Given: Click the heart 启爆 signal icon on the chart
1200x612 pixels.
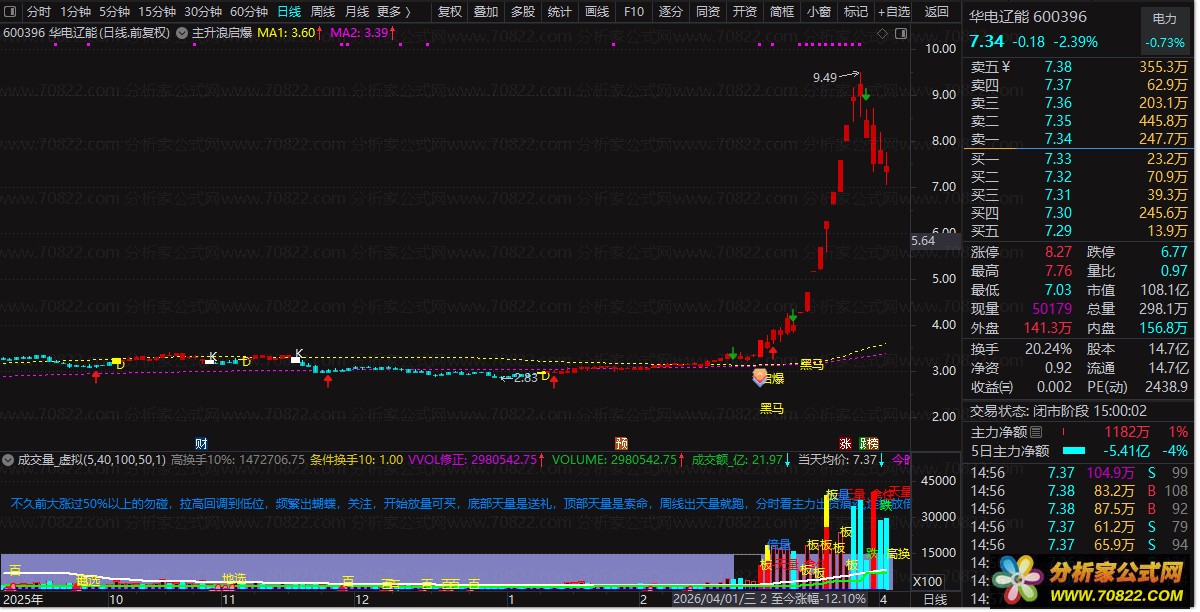Looking at the screenshot, I should [x=760, y=377].
